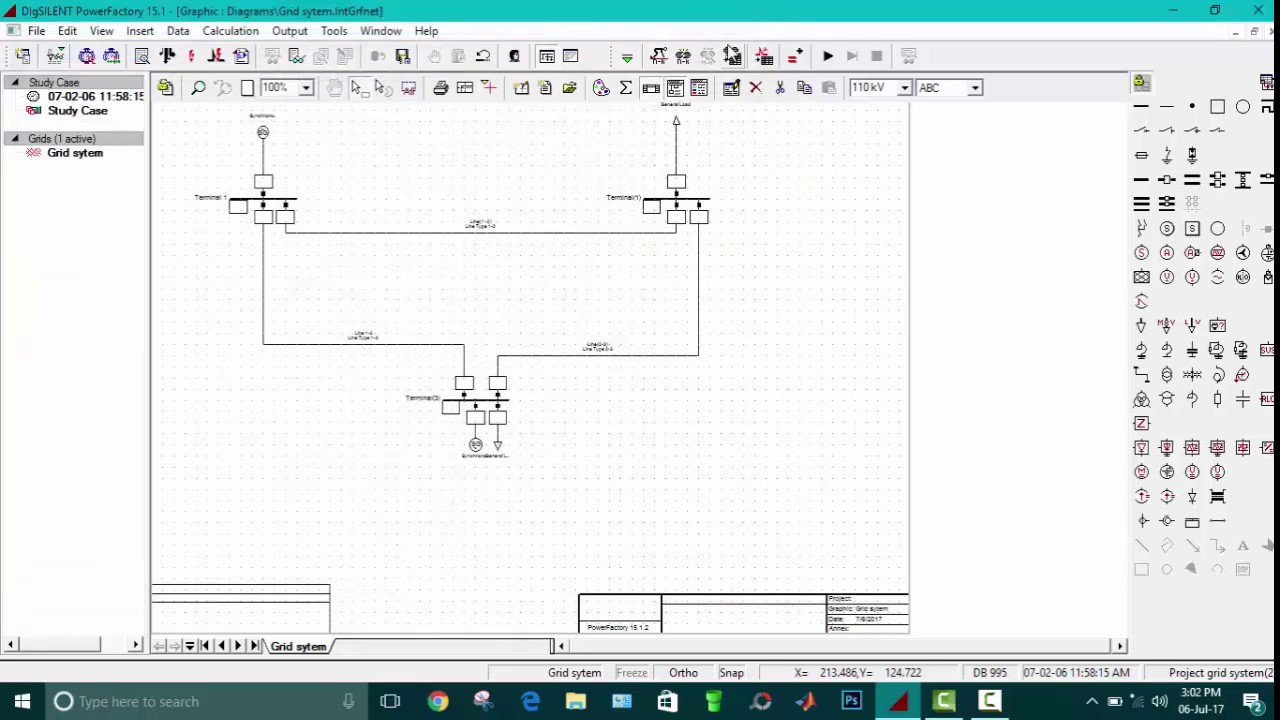Click the Save (floppy disk) toolbar icon
The width and height of the screenshot is (1280, 720).
403,56
